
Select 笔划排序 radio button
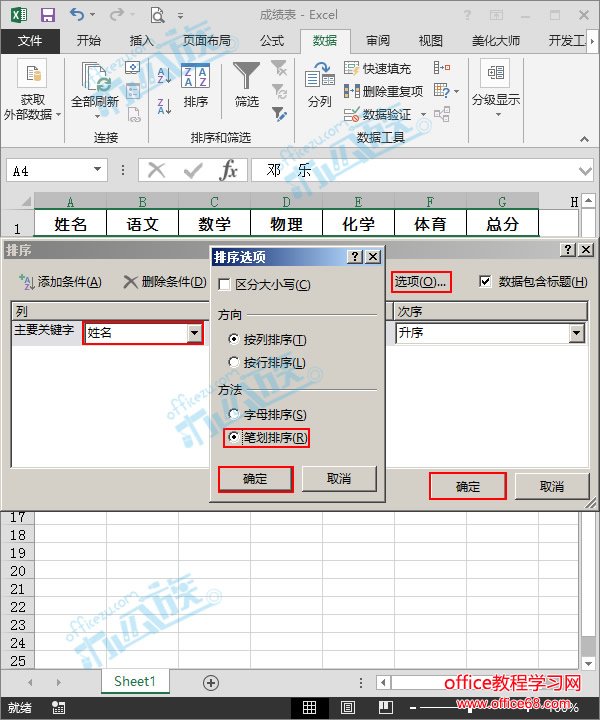234,437
